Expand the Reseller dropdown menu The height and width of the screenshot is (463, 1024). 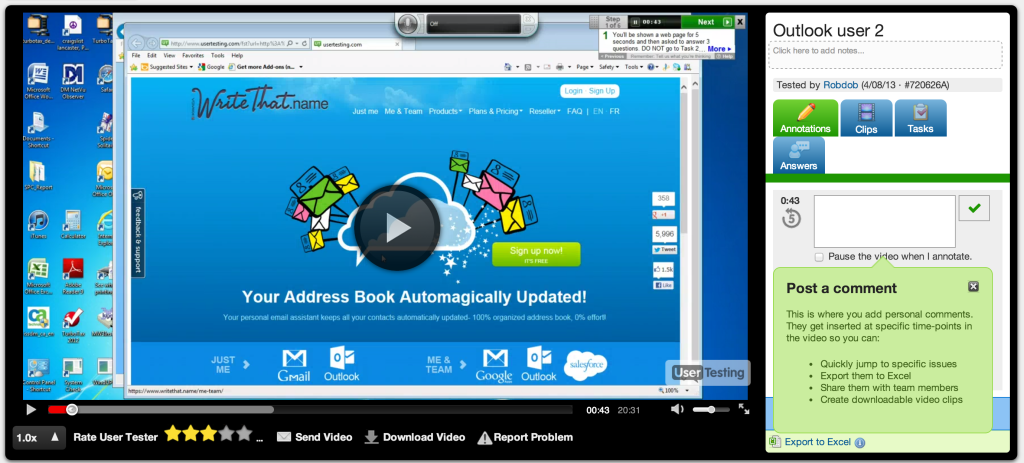pos(545,111)
